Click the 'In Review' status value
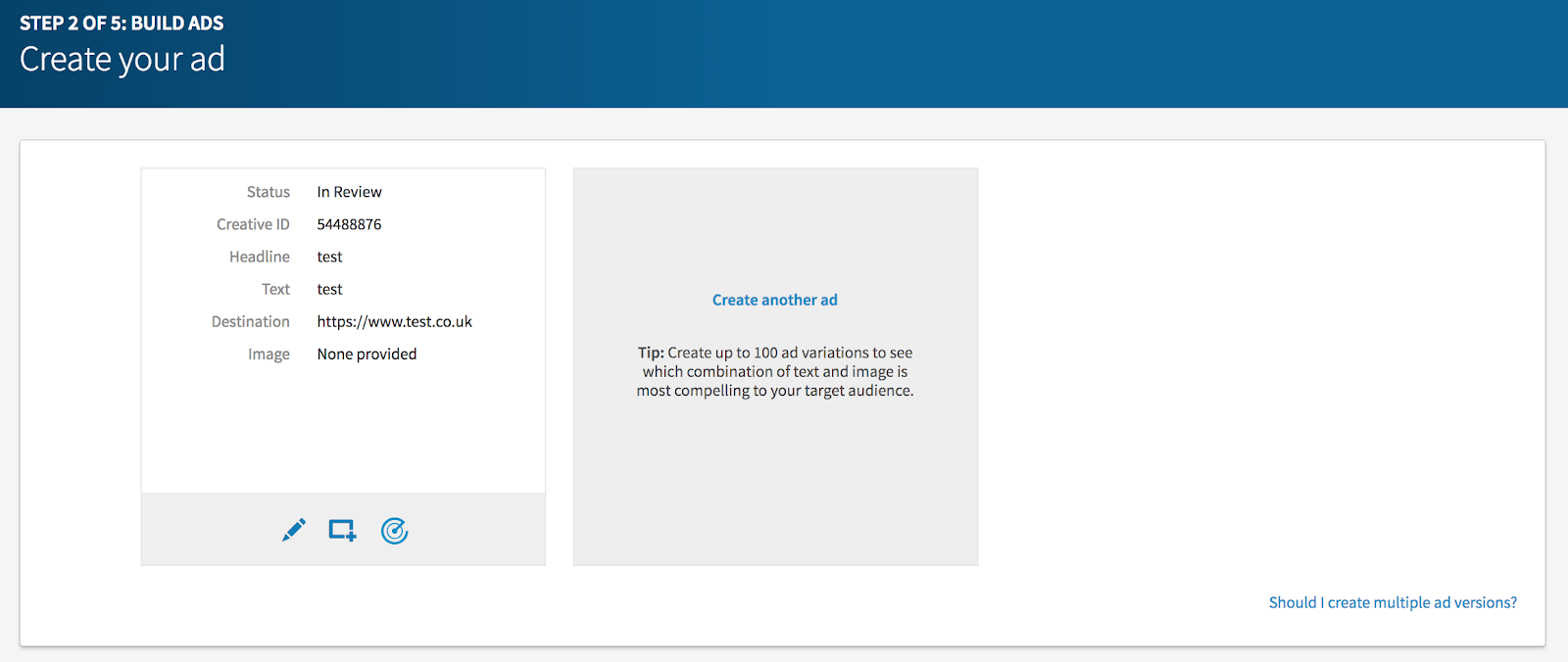 pyautogui.click(x=349, y=192)
